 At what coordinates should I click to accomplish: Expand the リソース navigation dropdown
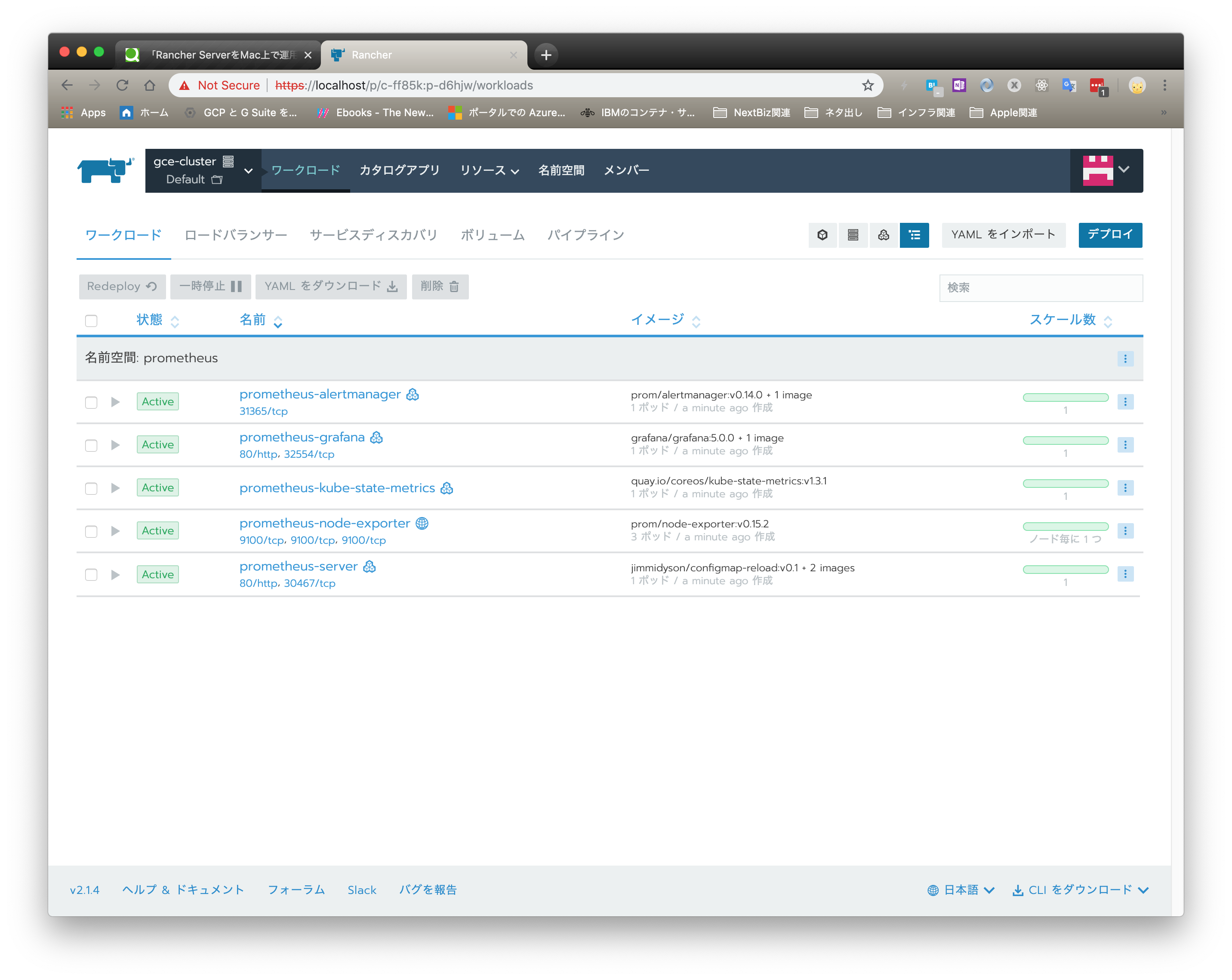(x=489, y=169)
